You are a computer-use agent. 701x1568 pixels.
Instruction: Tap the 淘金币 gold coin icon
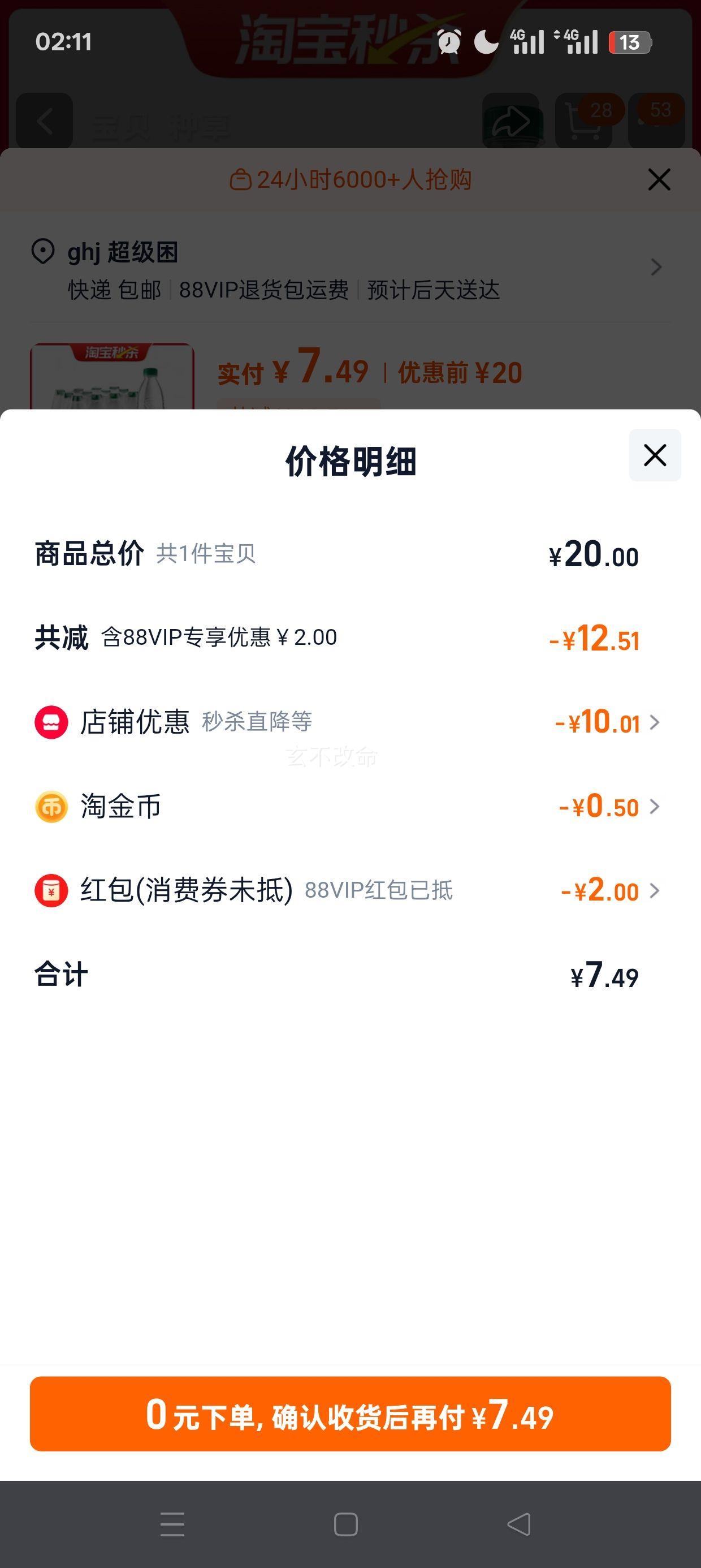tap(51, 807)
